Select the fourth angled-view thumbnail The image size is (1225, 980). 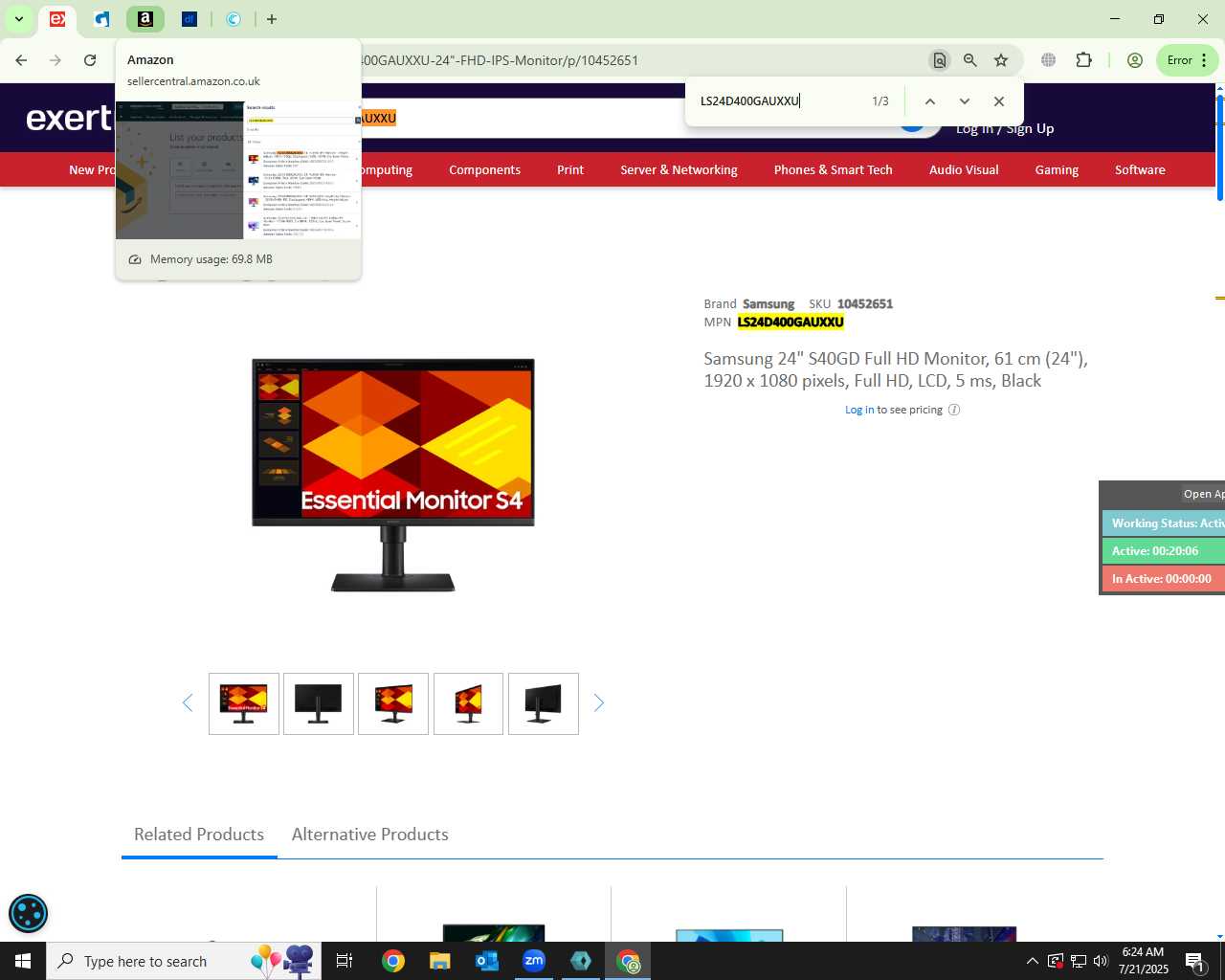(x=468, y=703)
